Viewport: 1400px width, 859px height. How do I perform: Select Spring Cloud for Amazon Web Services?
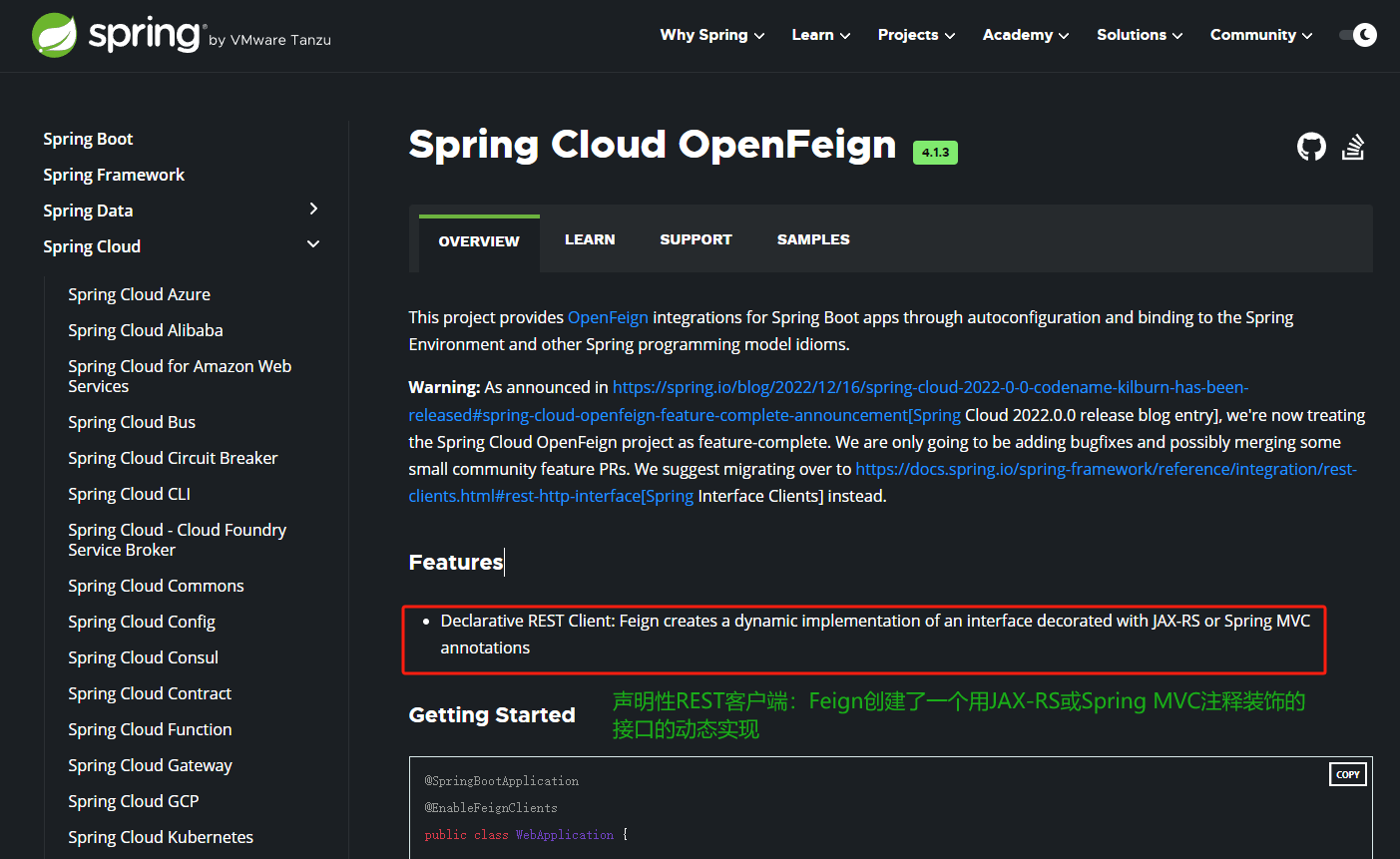(x=180, y=376)
